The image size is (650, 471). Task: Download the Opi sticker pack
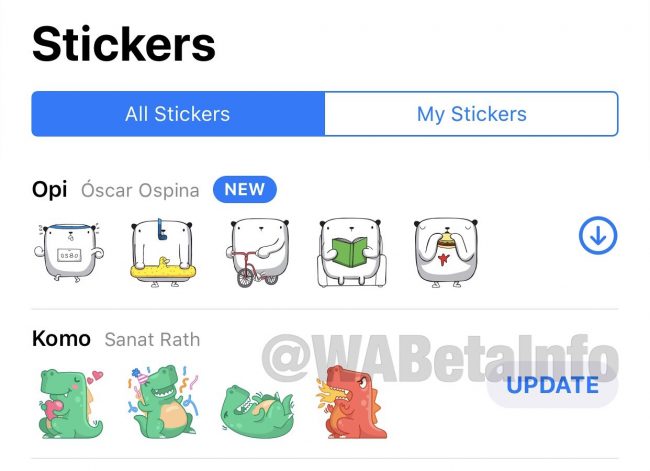[598, 235]
